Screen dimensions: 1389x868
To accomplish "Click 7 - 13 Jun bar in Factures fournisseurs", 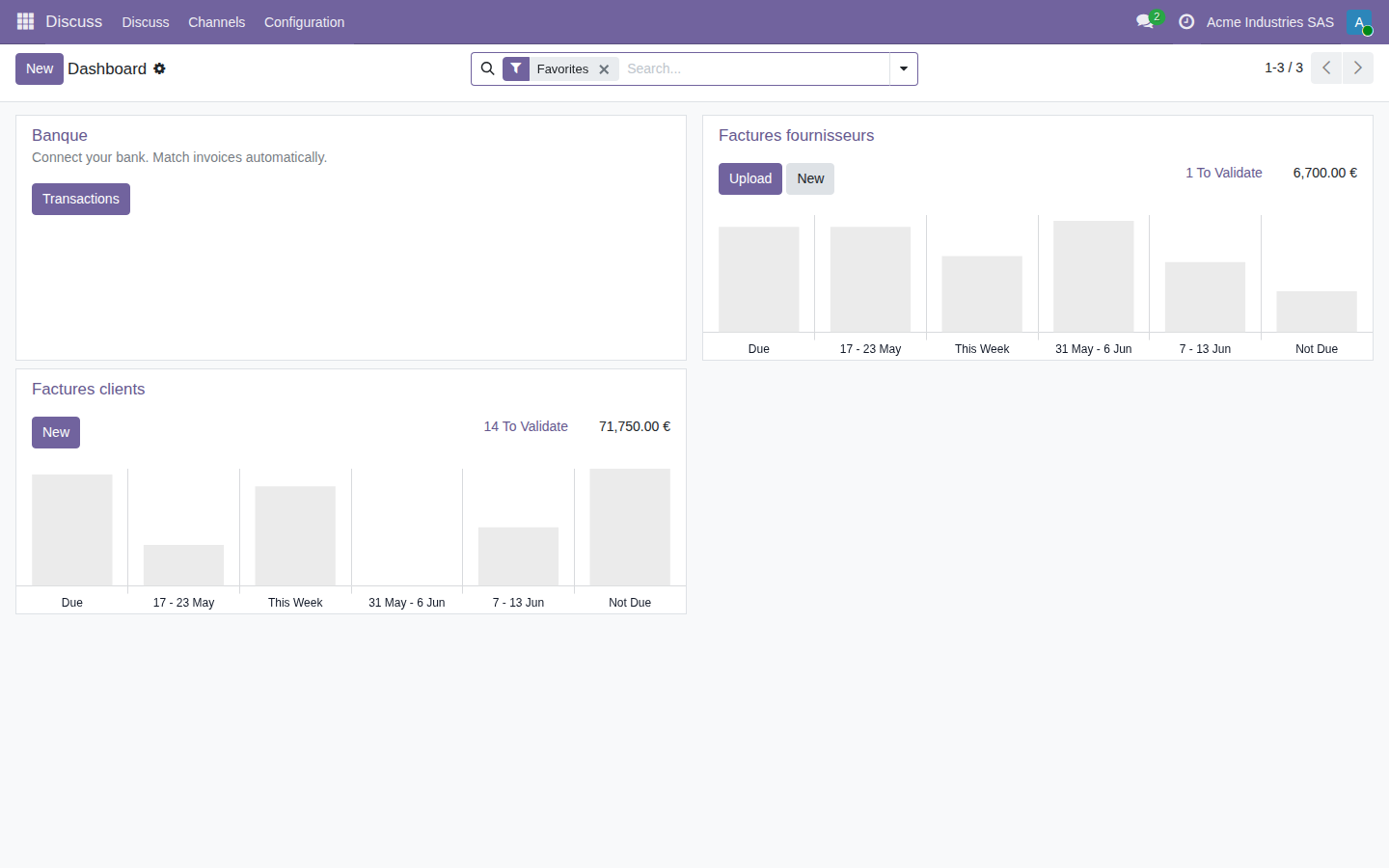I will pyautogui.click(x=1205, y=297).
